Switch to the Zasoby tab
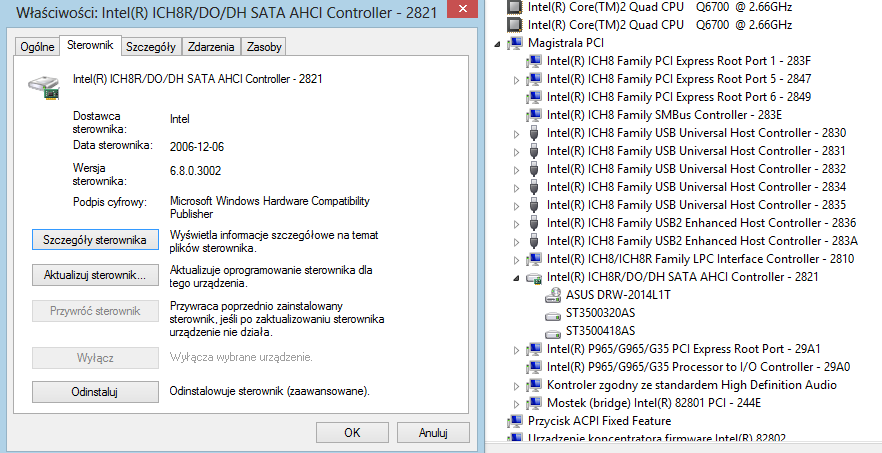This screenshot has height=453, width=882. [264, 47]
